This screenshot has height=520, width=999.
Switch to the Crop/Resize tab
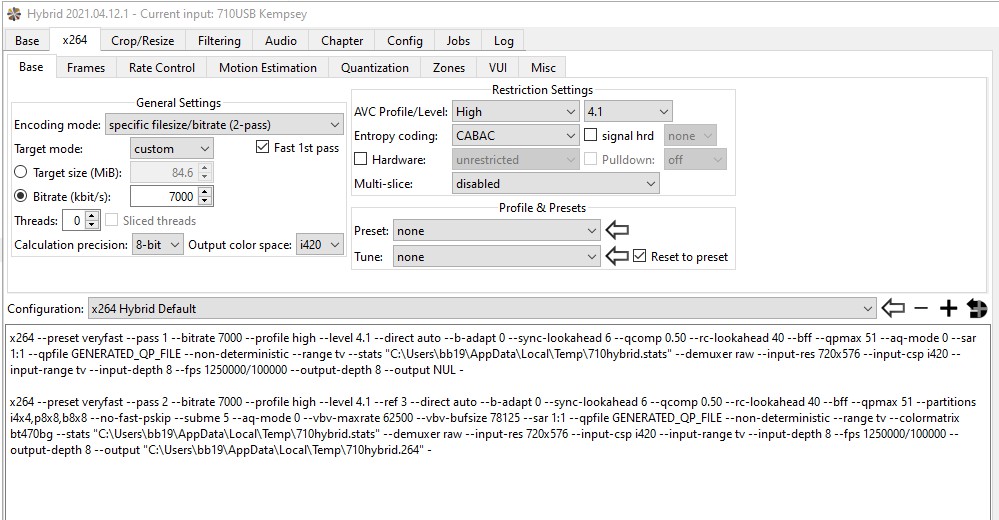tap(142, 41)
